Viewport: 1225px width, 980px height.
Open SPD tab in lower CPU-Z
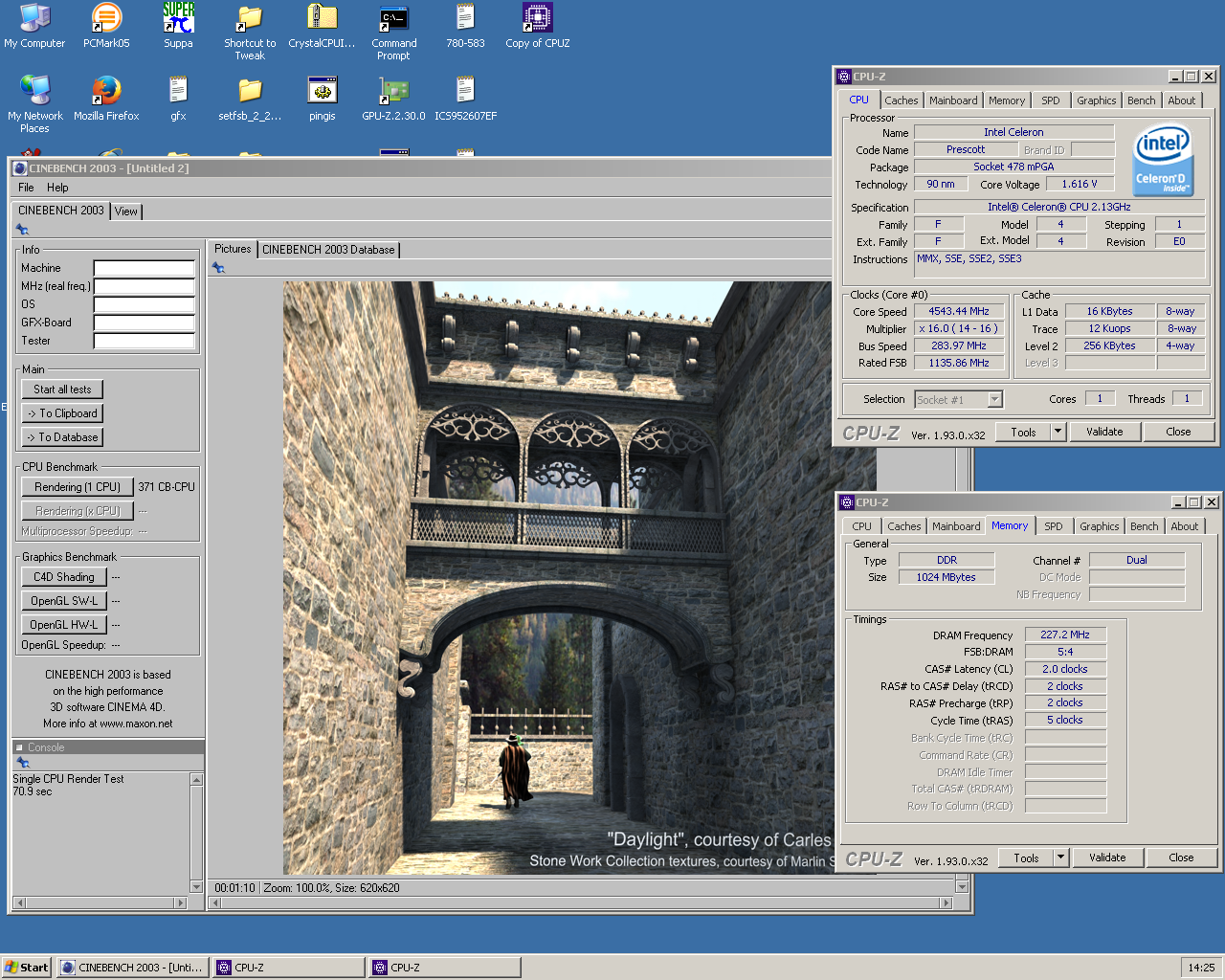click(x=1054, y=526)
